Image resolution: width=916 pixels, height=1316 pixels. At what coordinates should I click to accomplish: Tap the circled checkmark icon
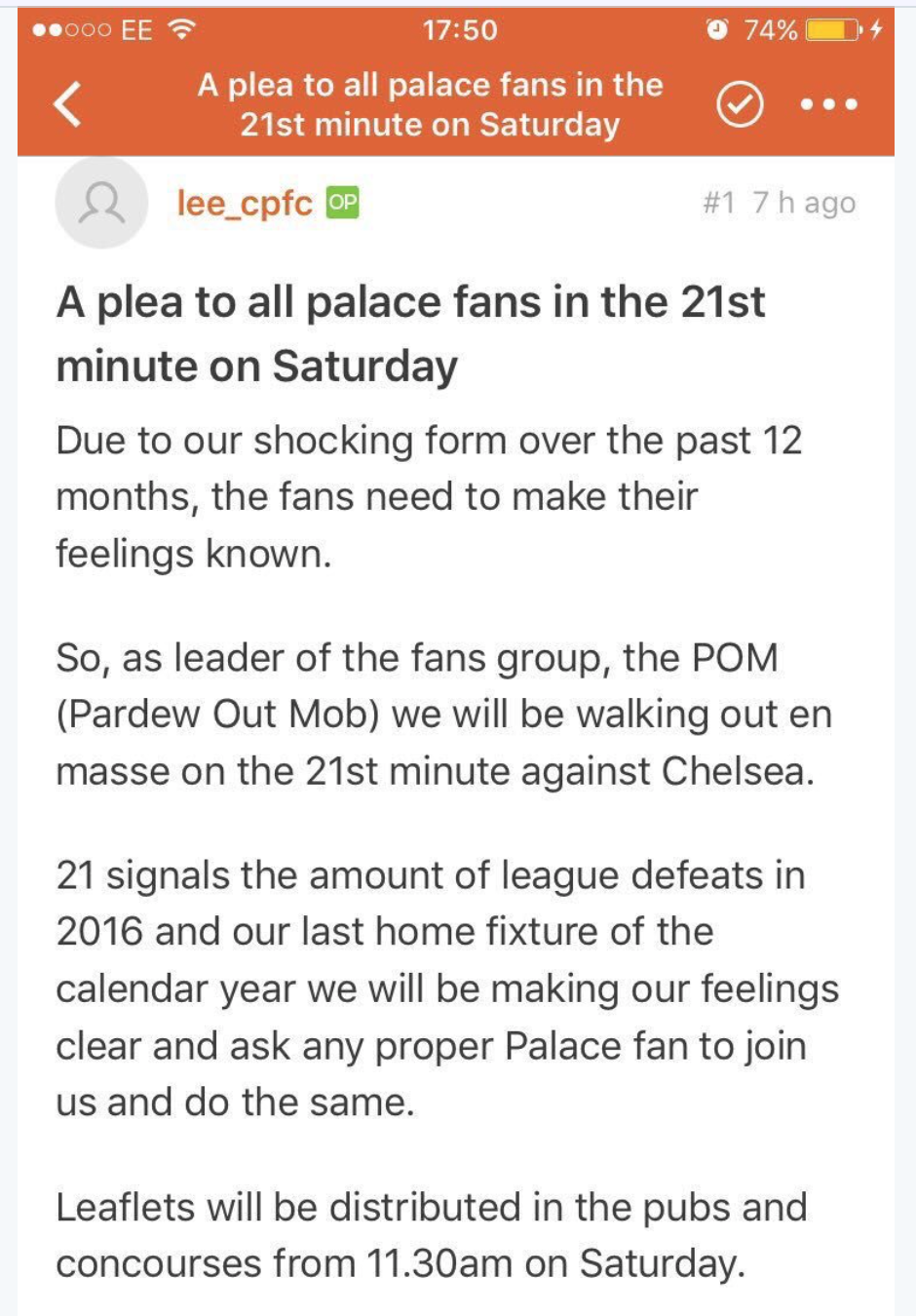(x=740, y=104)
